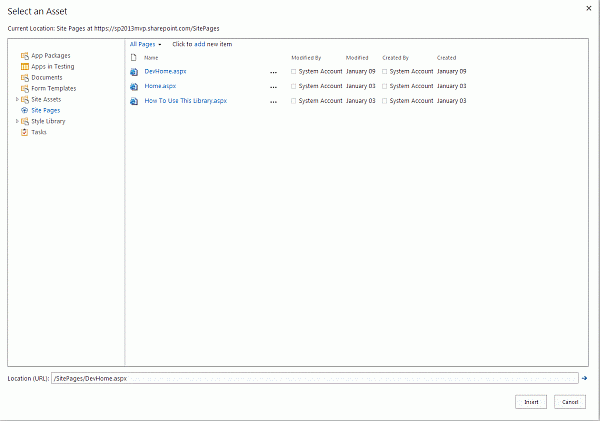The image size is (600, 421).
Task: Click the add new item link
Action: [x=202, y=44]
